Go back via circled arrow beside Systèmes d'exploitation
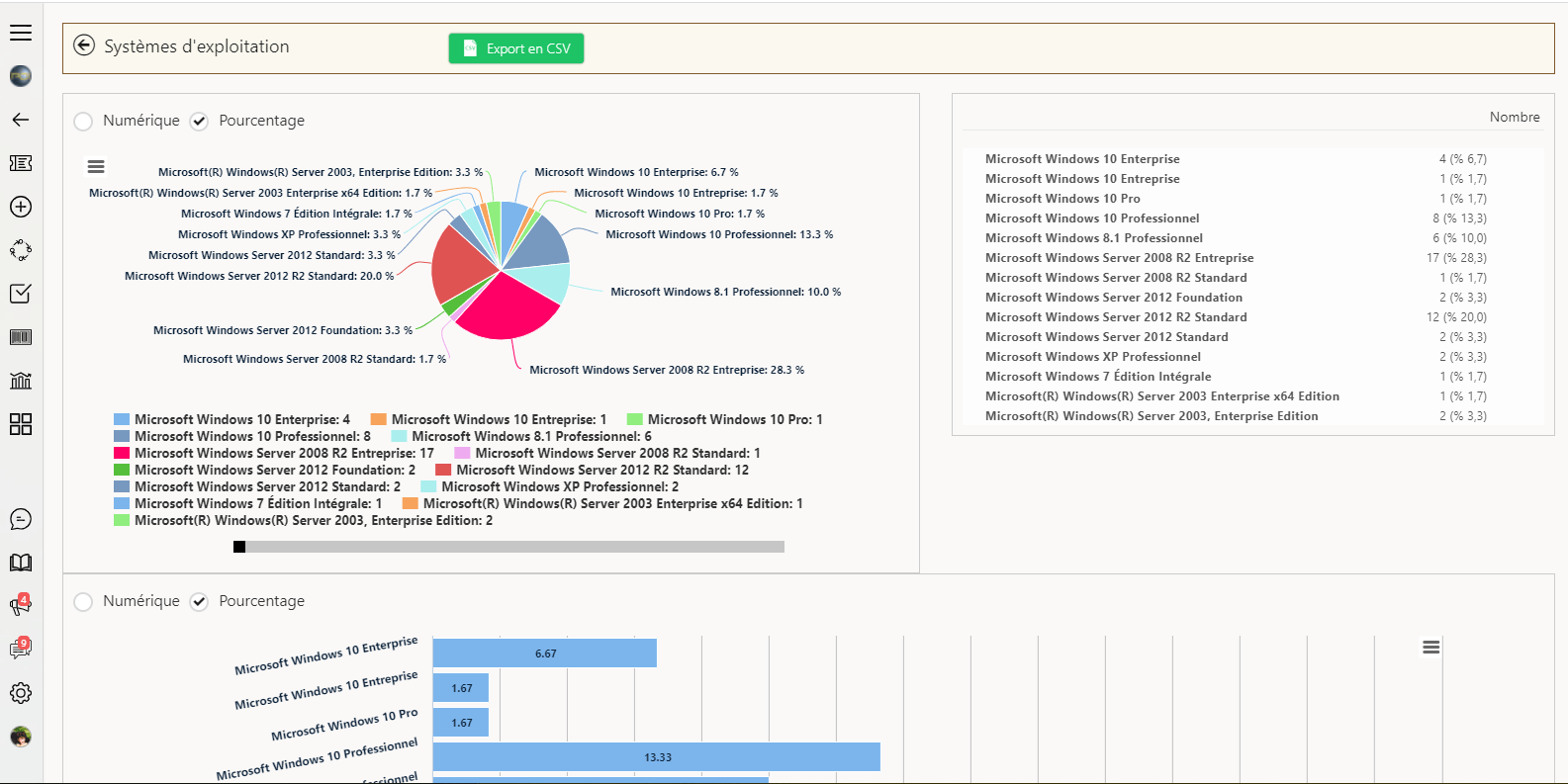Viewport: 1568px width, 784px height. [85, 45]
